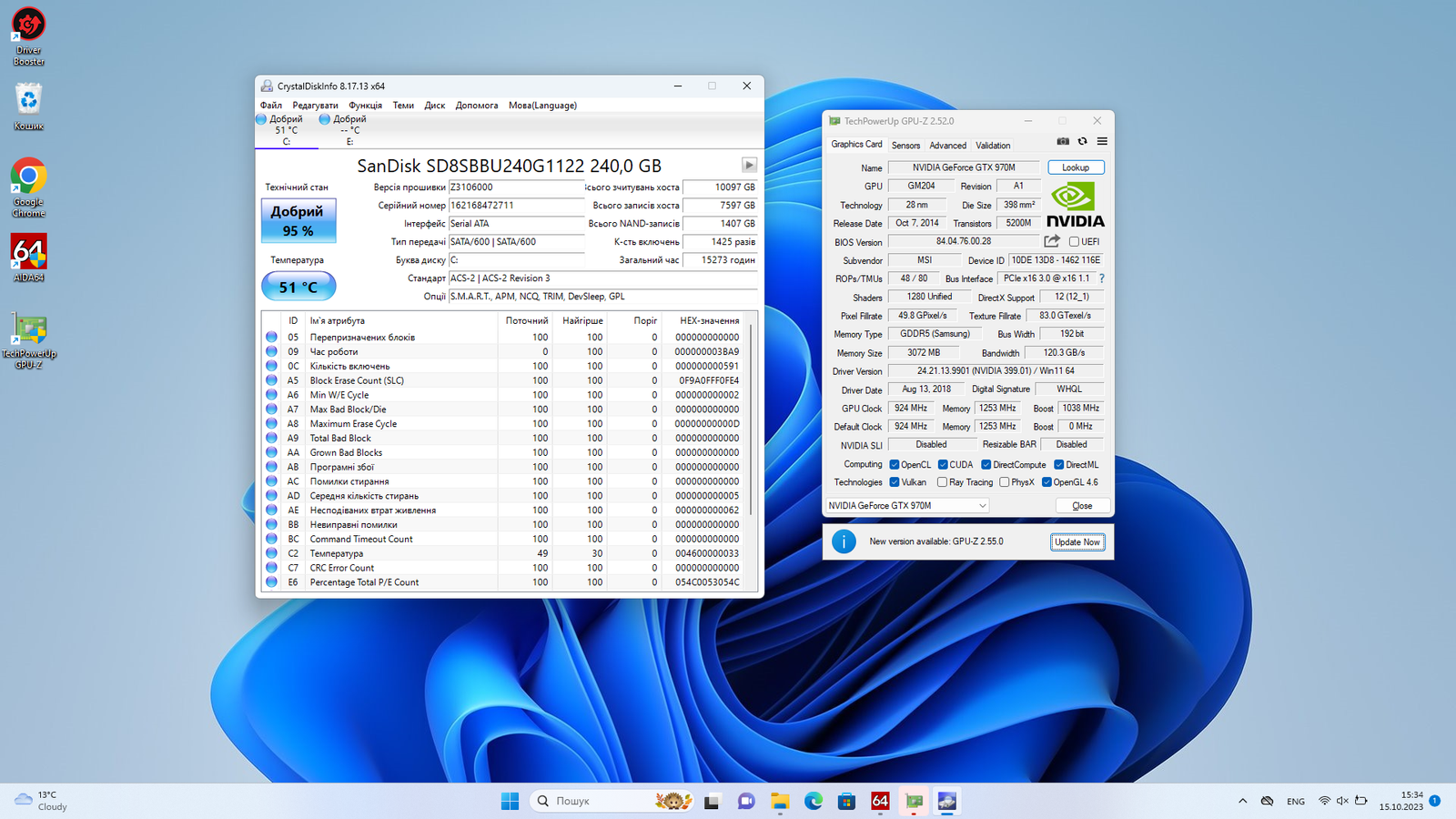Open GPU-Z hamburger menu

[1102, 142]
